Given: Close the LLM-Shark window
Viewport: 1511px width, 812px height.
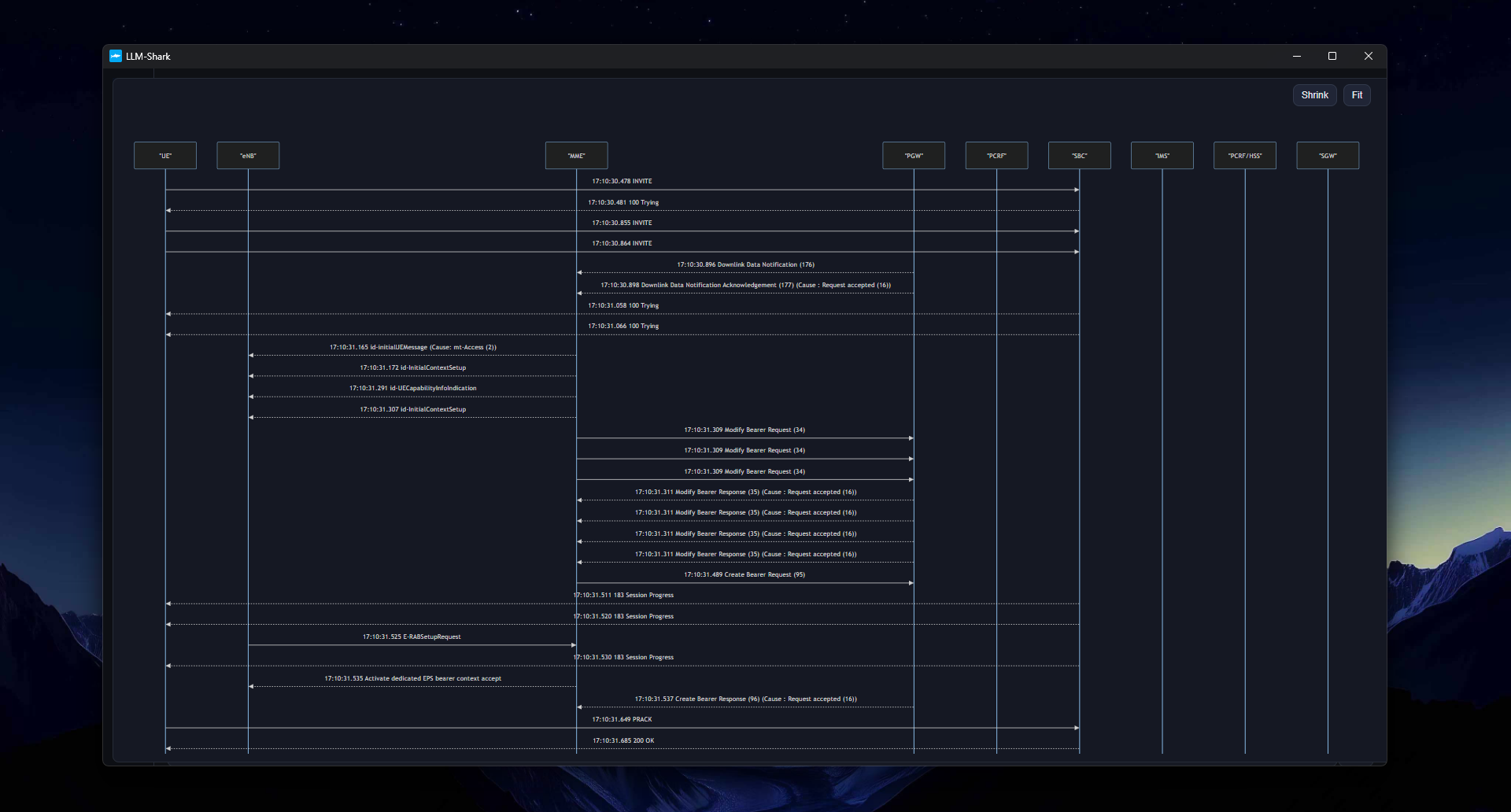Looking at the screenshot, I should (1368, 56).
